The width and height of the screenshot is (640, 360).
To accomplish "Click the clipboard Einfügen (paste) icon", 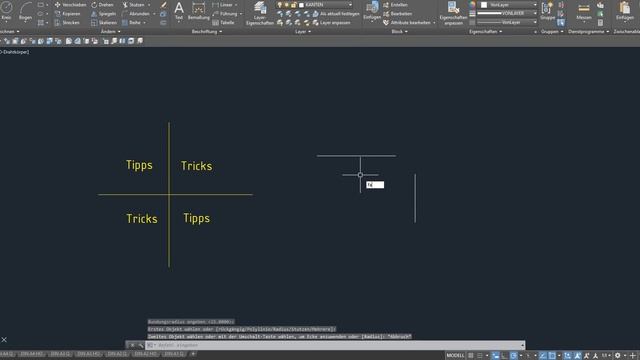I will 625,11.
